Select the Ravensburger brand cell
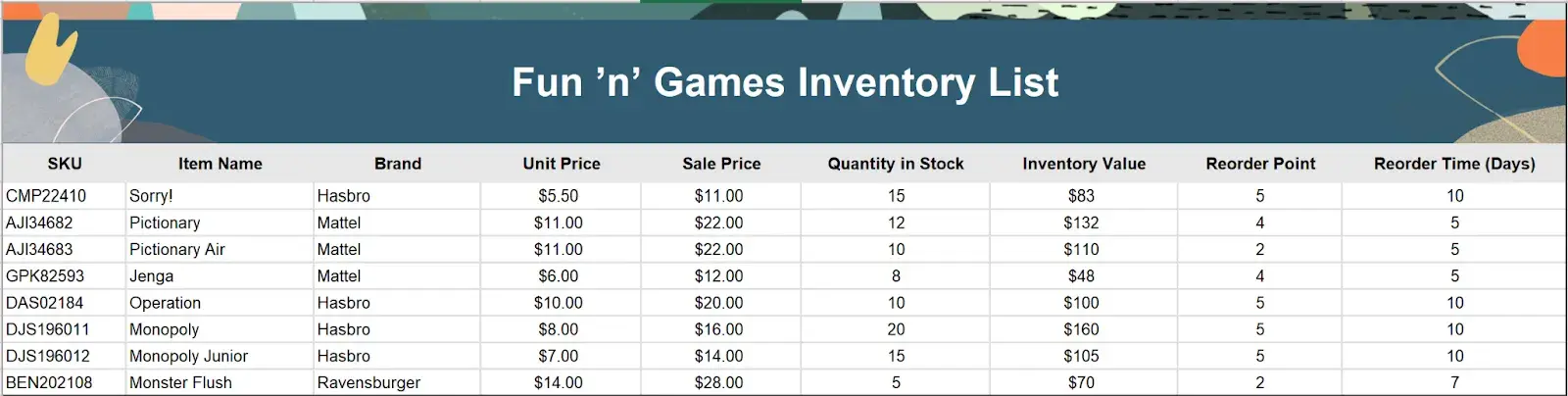 [x=368, y=382]
